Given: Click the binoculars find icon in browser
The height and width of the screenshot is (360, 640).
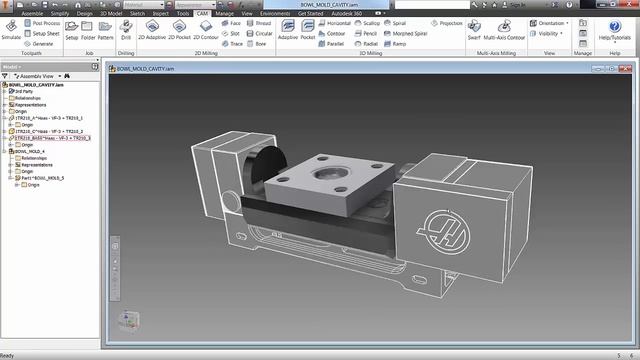Looking at the screenshot, I should click(67, 76).
